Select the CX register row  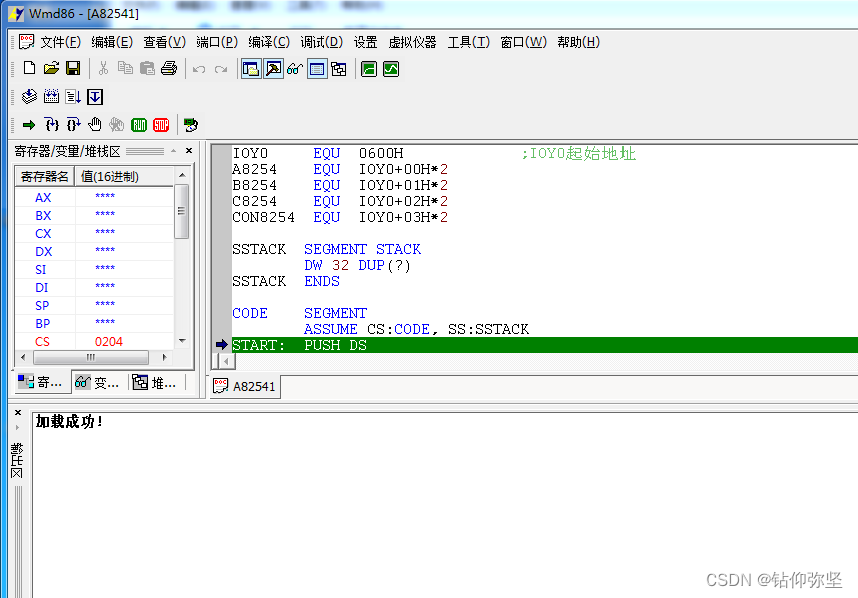(94, 233)
